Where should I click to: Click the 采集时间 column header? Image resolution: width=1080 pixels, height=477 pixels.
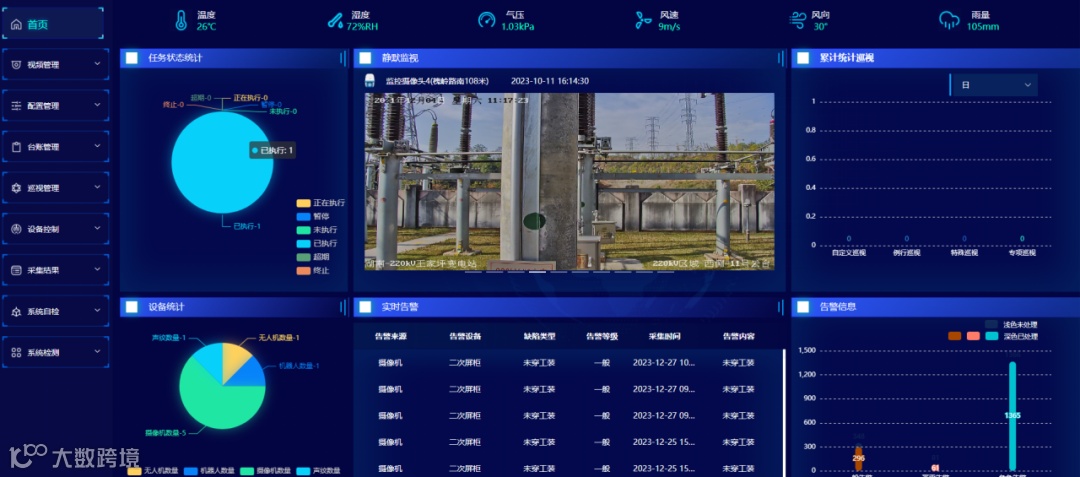pyautogui.click(x=665, y=337)
